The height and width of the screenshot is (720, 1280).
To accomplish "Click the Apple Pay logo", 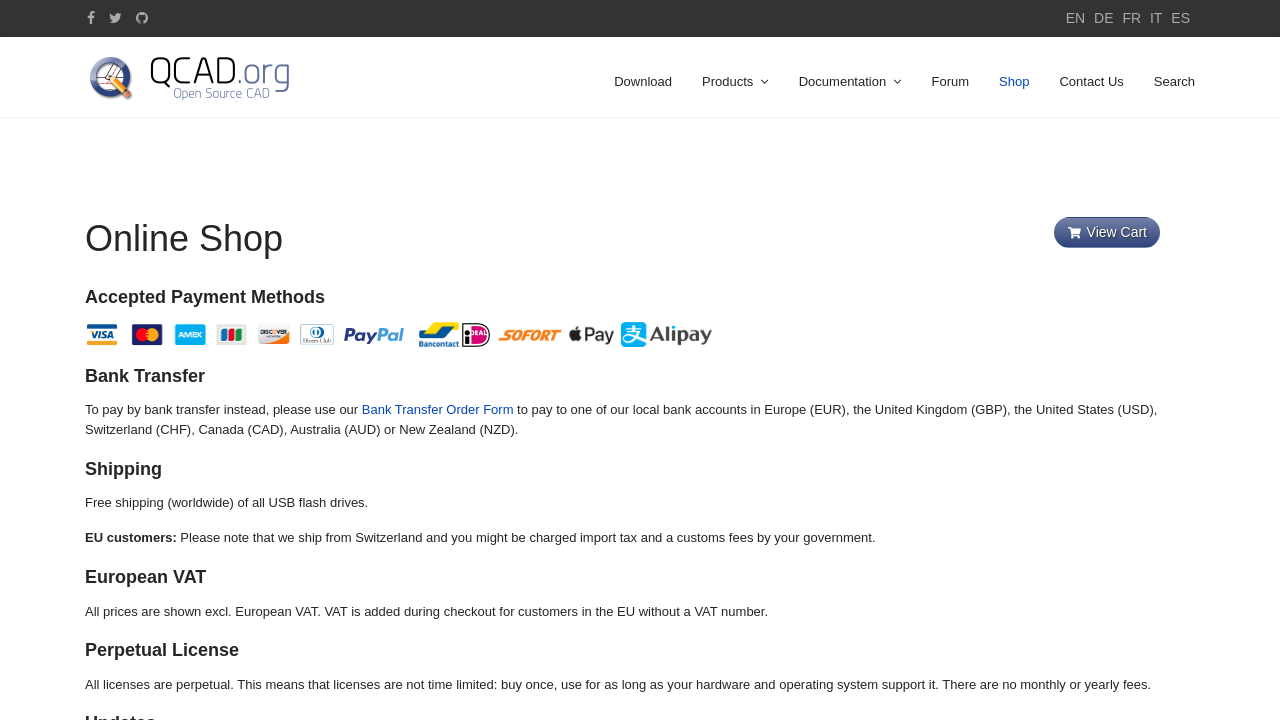I will tap(591, 335).
